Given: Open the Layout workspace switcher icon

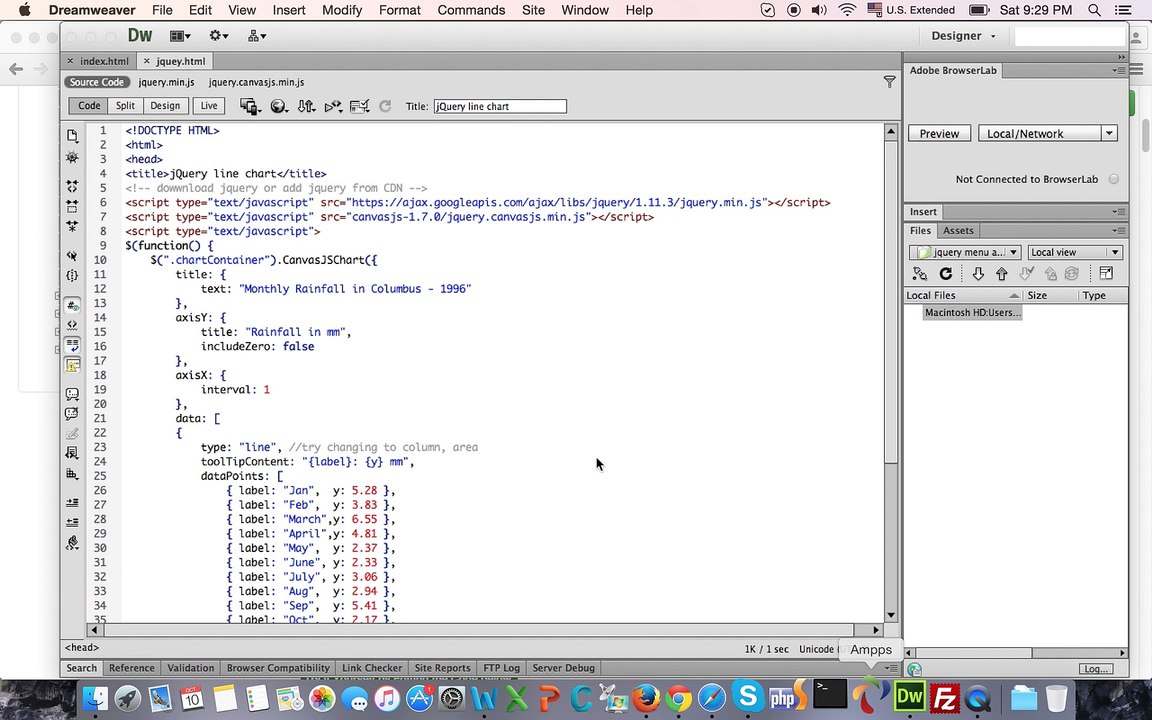Looking at the screenshot, I should [180, 36].
